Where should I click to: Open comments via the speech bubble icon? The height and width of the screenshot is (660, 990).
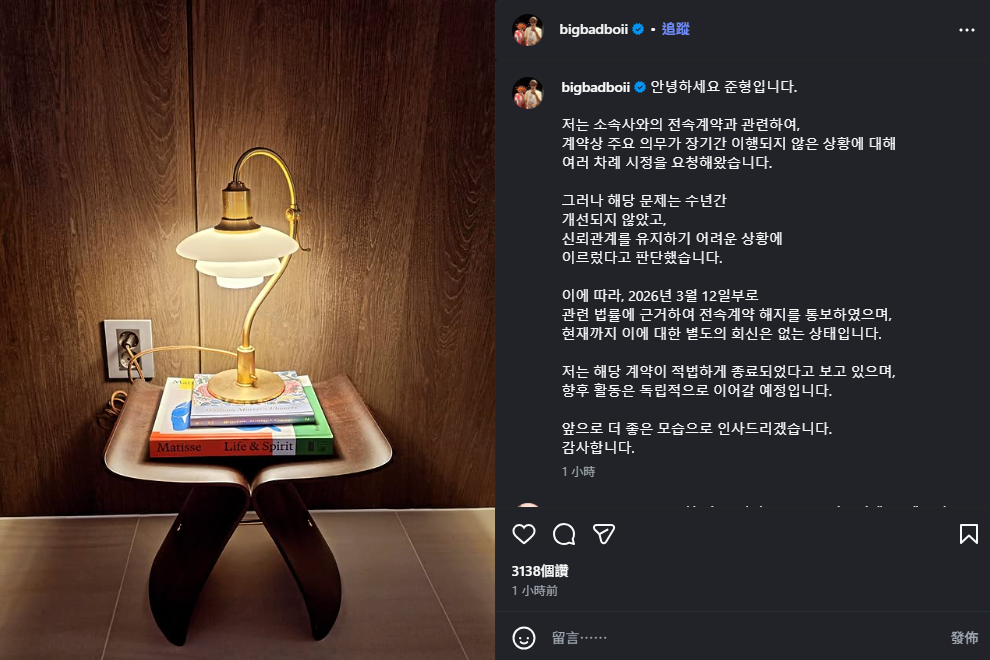coord(564,534)
